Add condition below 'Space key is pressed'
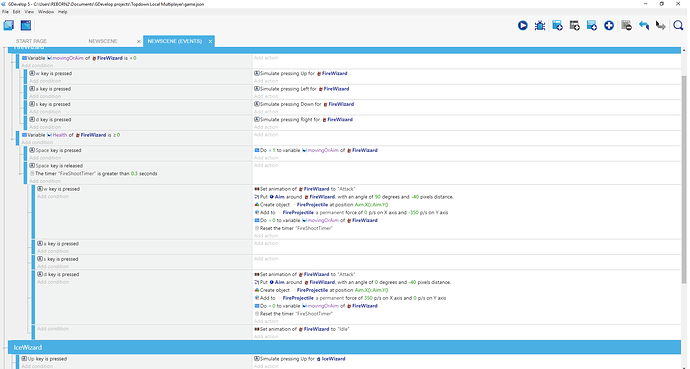The image size is (690, 369). click(x=45, y=158)
